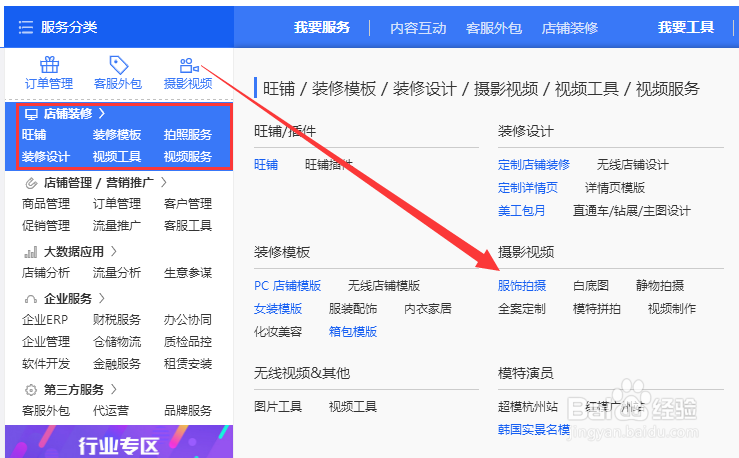
Task: Click the monitor icon beside 店铺装修
Action: [31, 114]
